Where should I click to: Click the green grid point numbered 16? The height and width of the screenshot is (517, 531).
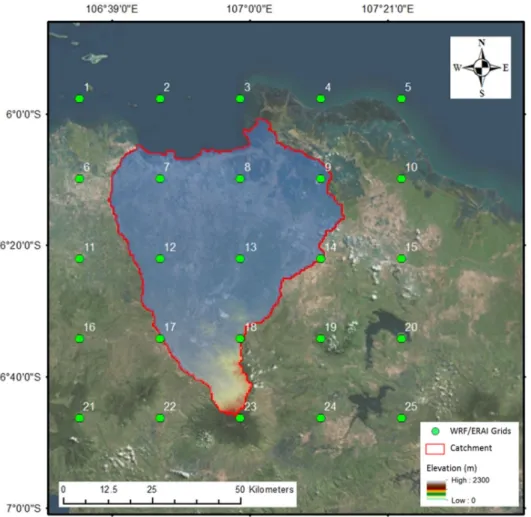point(79,339)
